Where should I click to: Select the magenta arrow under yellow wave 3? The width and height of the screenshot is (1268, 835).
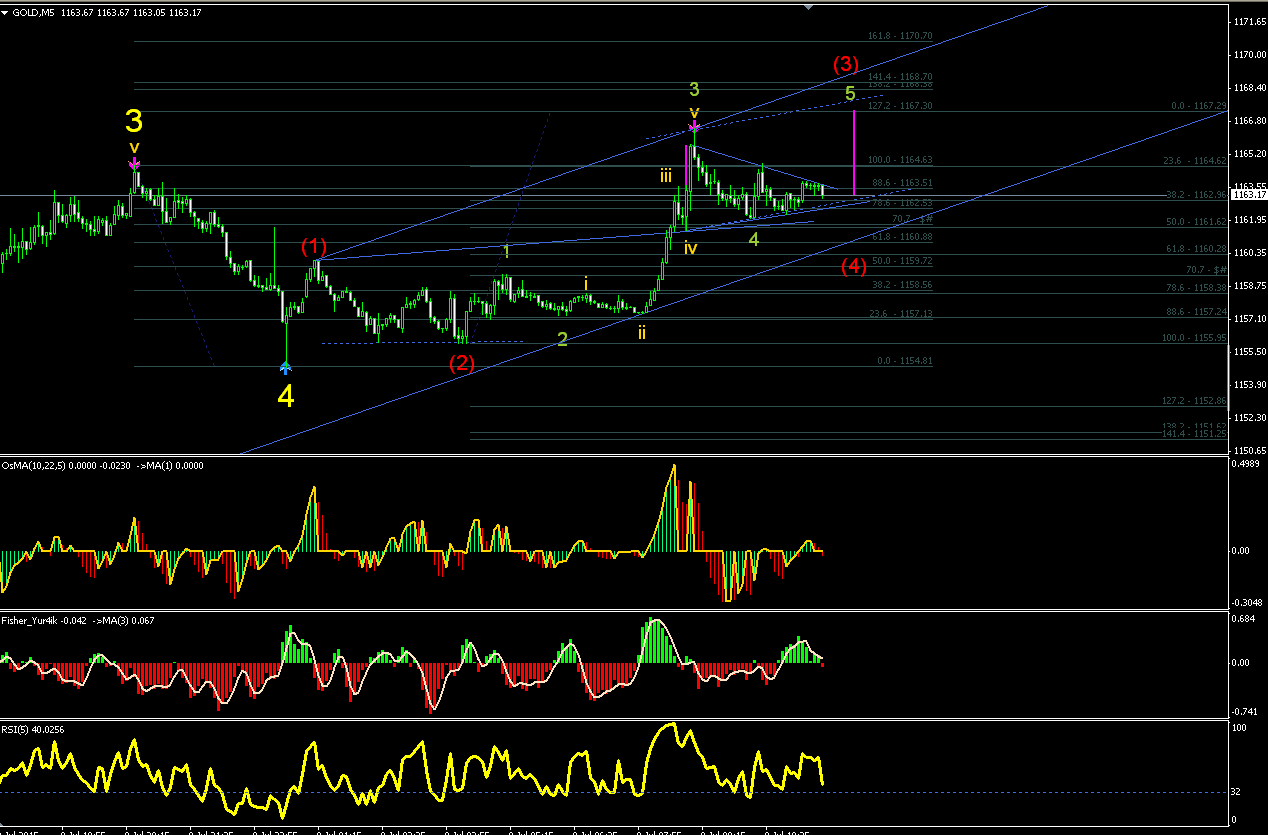point(134,163)
